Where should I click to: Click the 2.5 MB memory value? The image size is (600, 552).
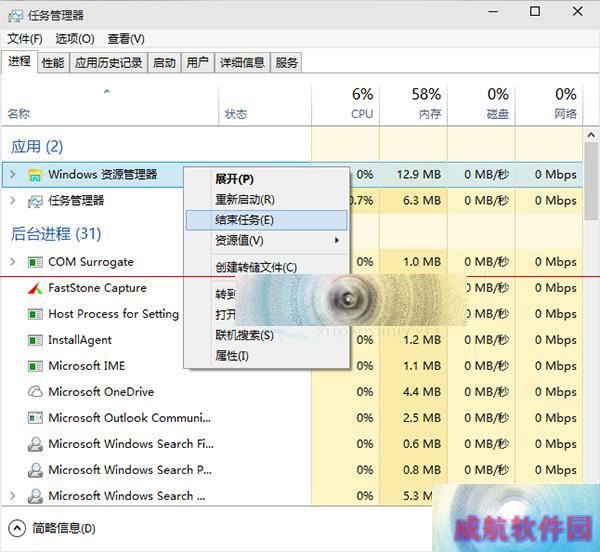point(422,418)
